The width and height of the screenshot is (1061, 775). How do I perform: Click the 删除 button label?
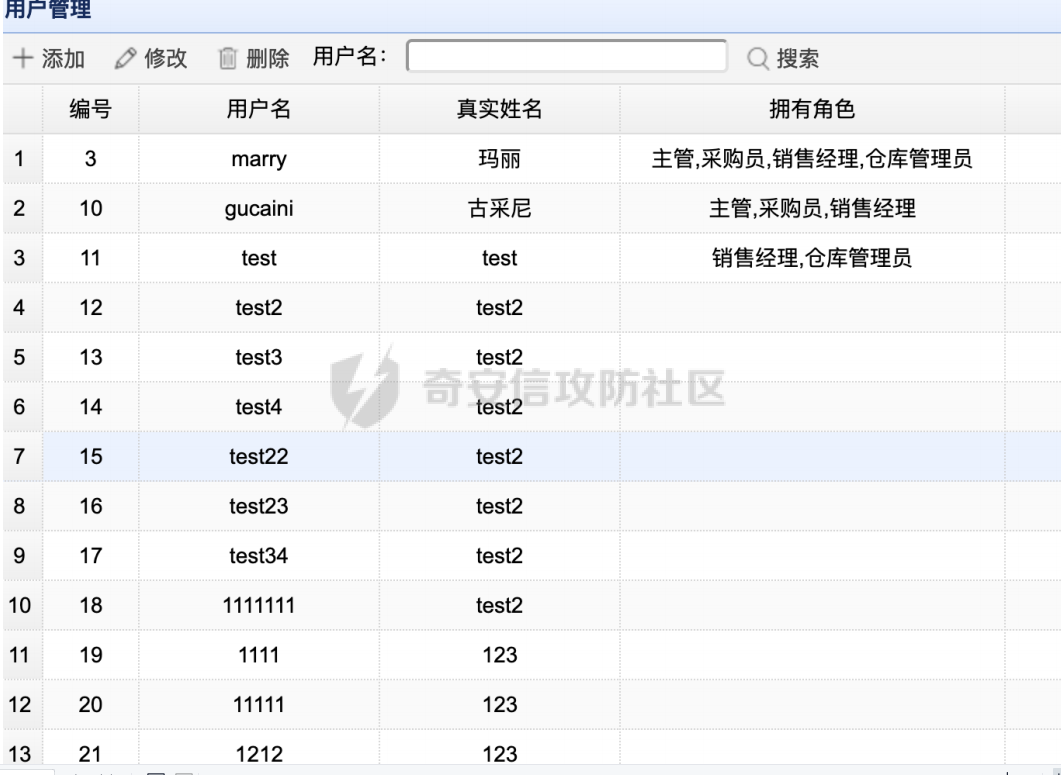[267, 58]
